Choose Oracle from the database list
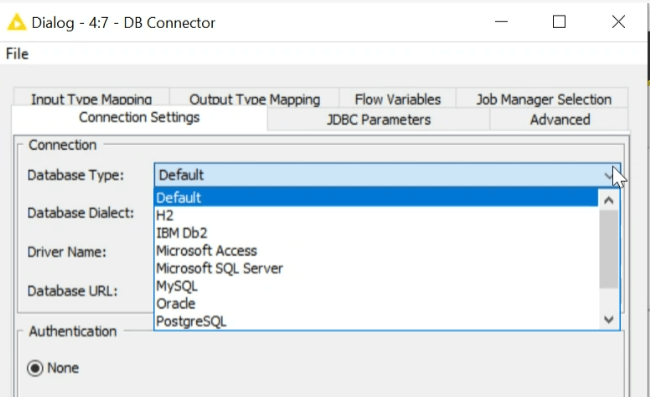The image size is (650, 397). click(376, 304)
